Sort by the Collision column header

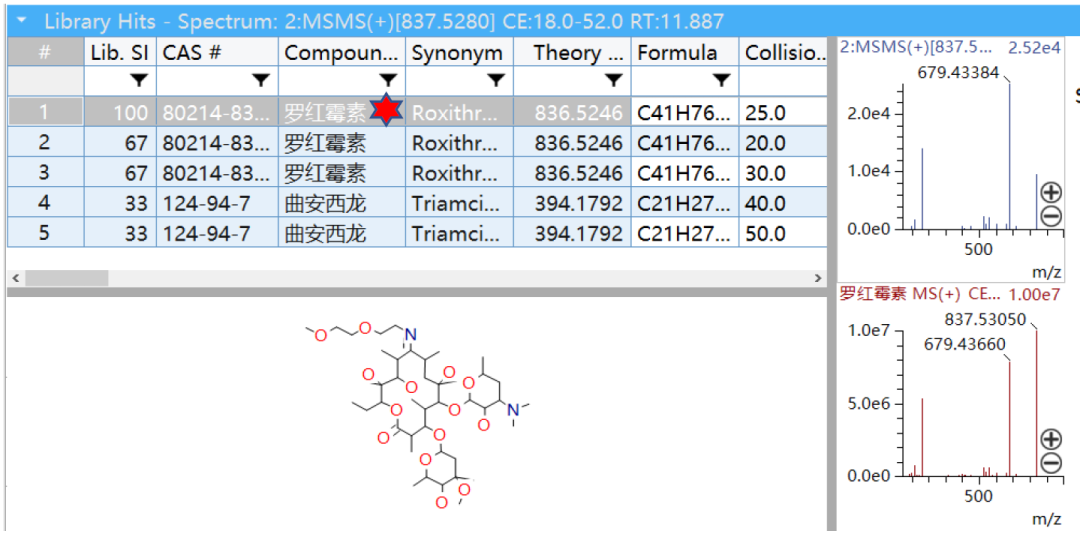pos(784,52)
